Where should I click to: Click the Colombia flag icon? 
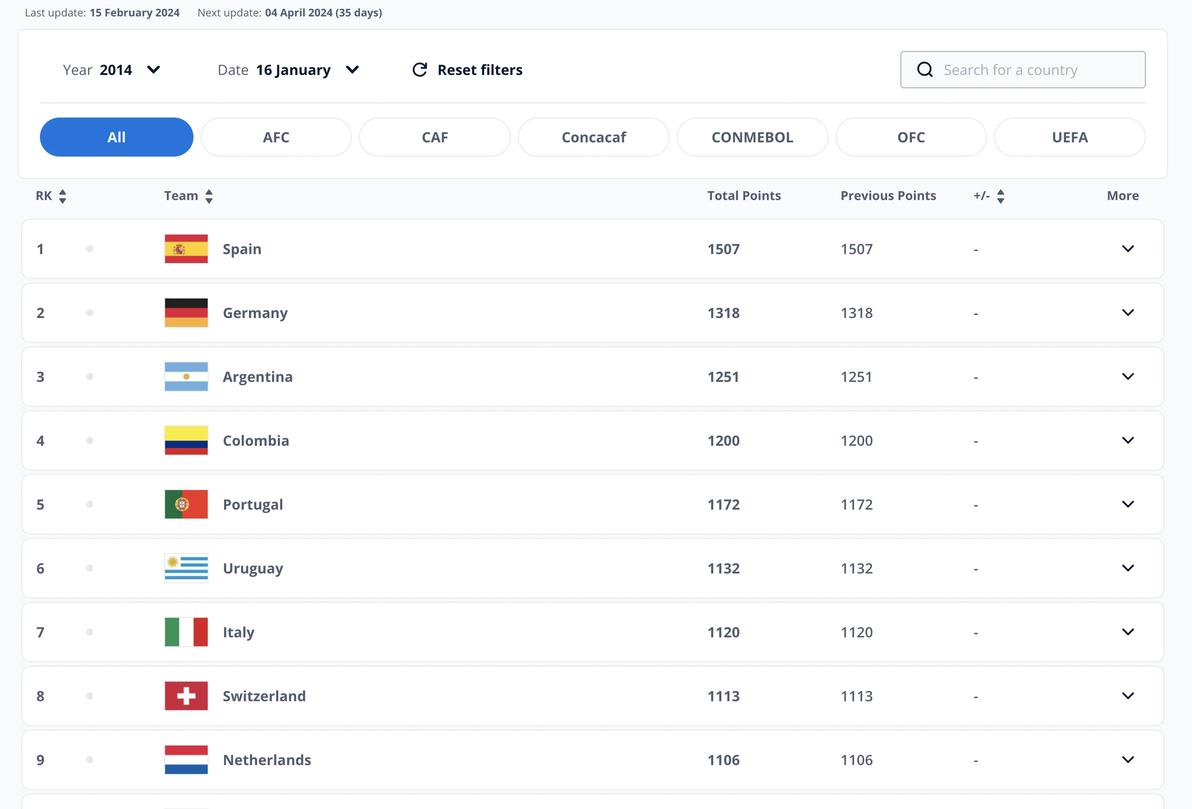point(186,440)
